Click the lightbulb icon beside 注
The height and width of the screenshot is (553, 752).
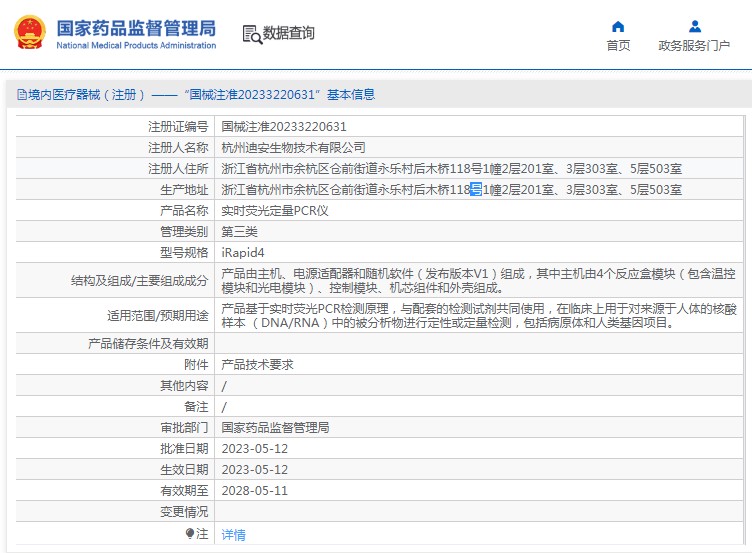(190, 533)
